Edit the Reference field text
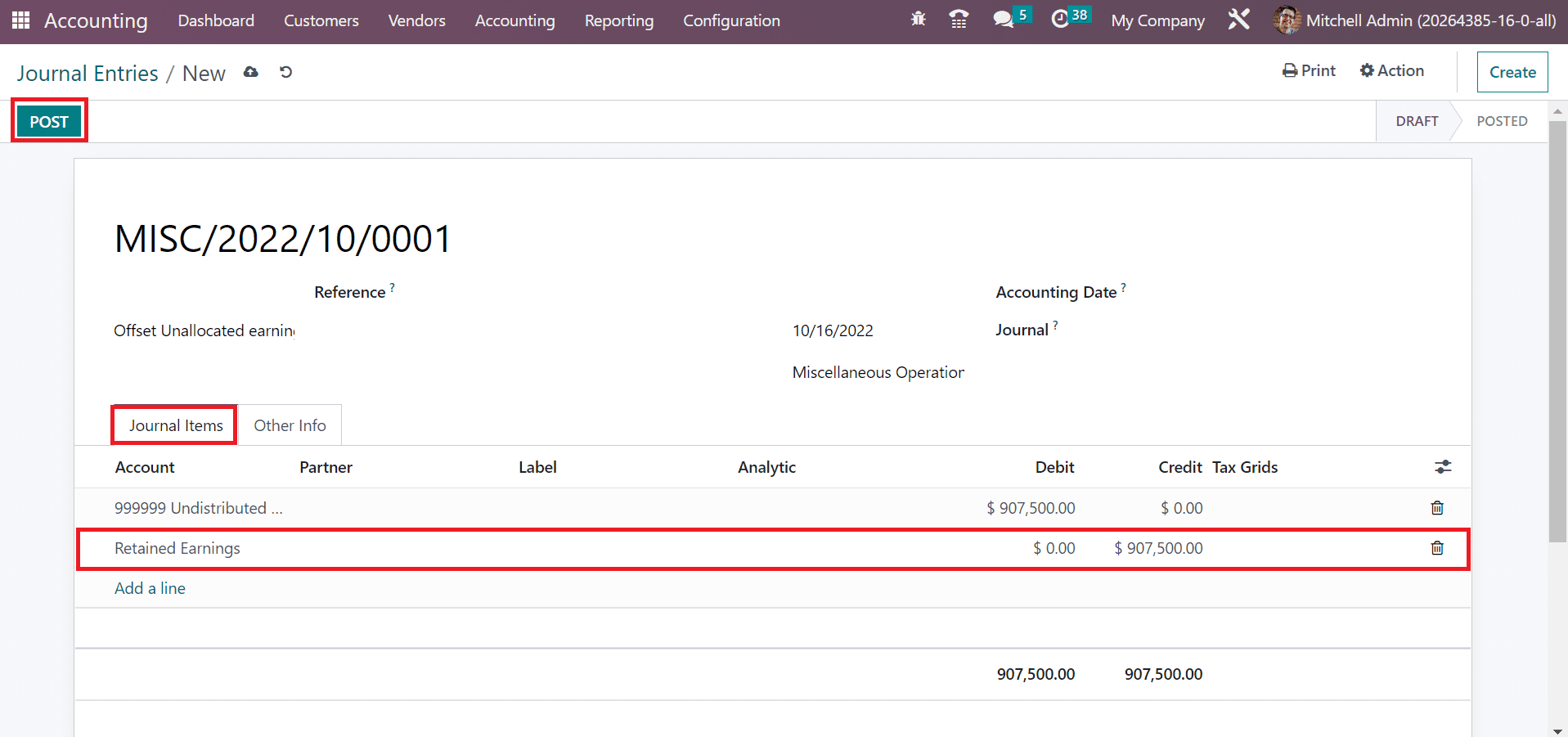 coord(204,330)
